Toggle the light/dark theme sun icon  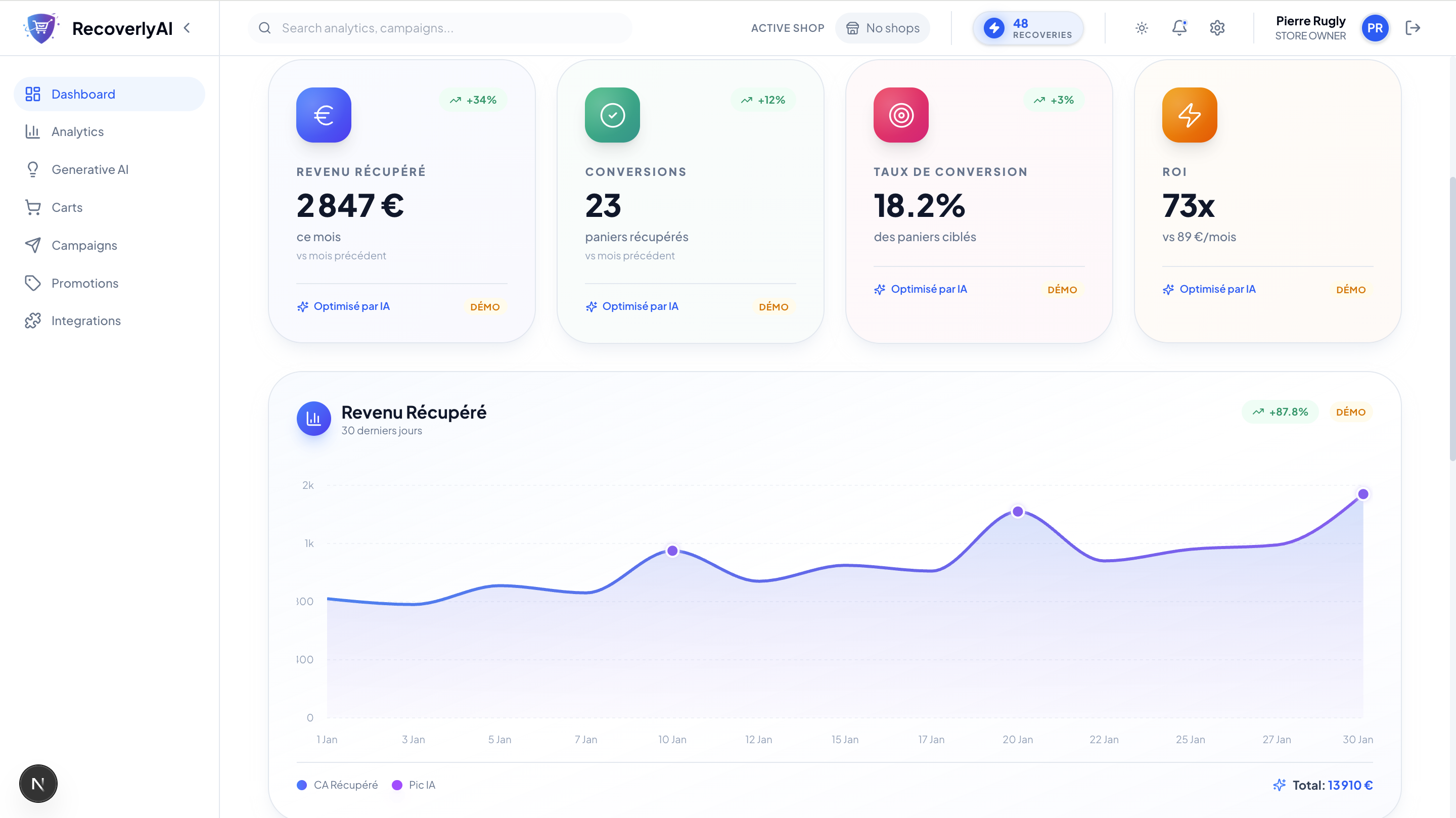(1141, 28)
